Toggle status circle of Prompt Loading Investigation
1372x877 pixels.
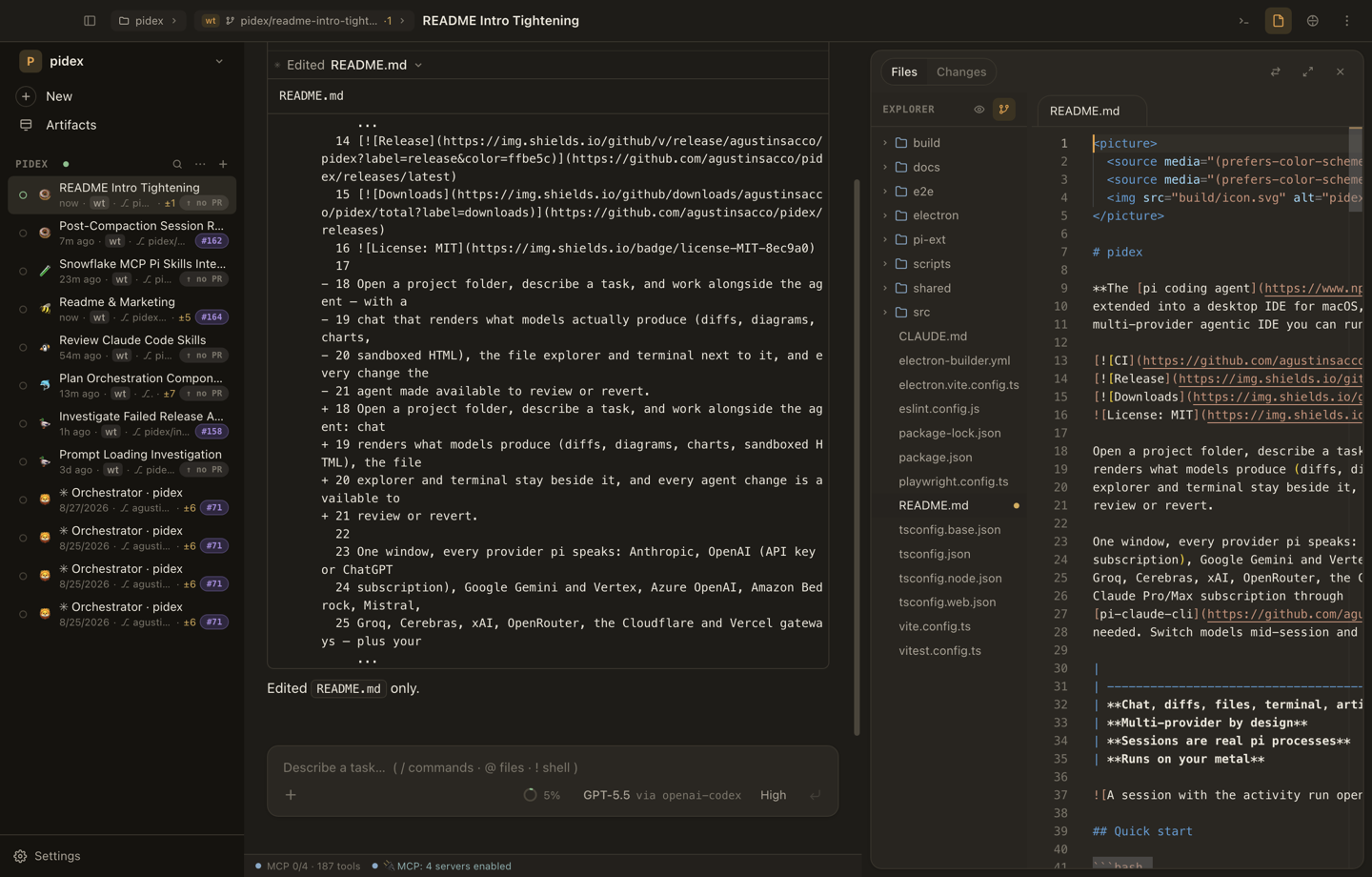tap(23, 461)
